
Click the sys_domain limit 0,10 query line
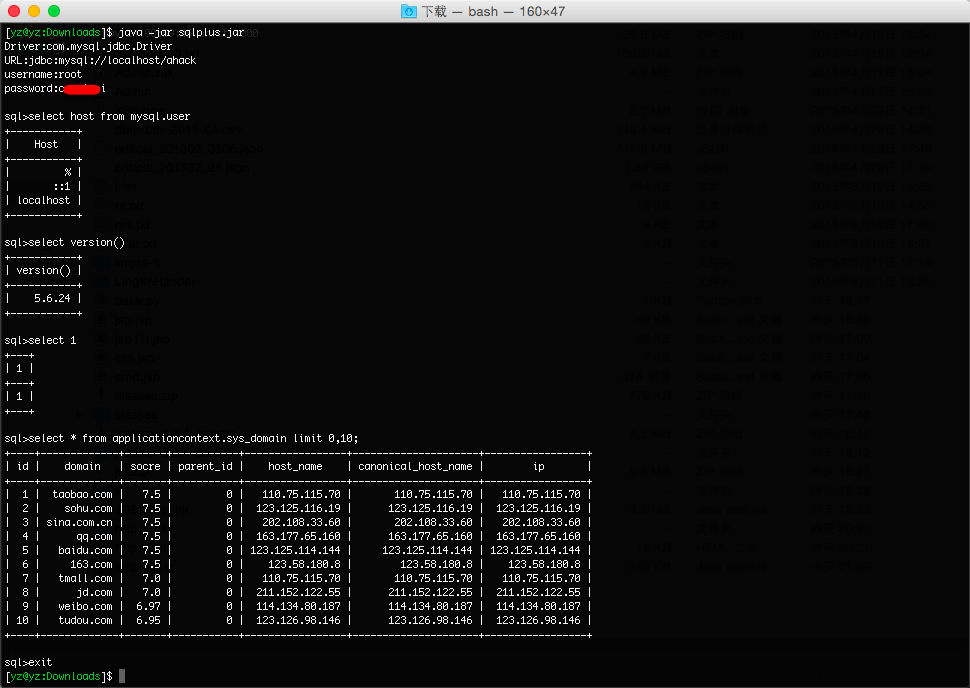(181, 438)
